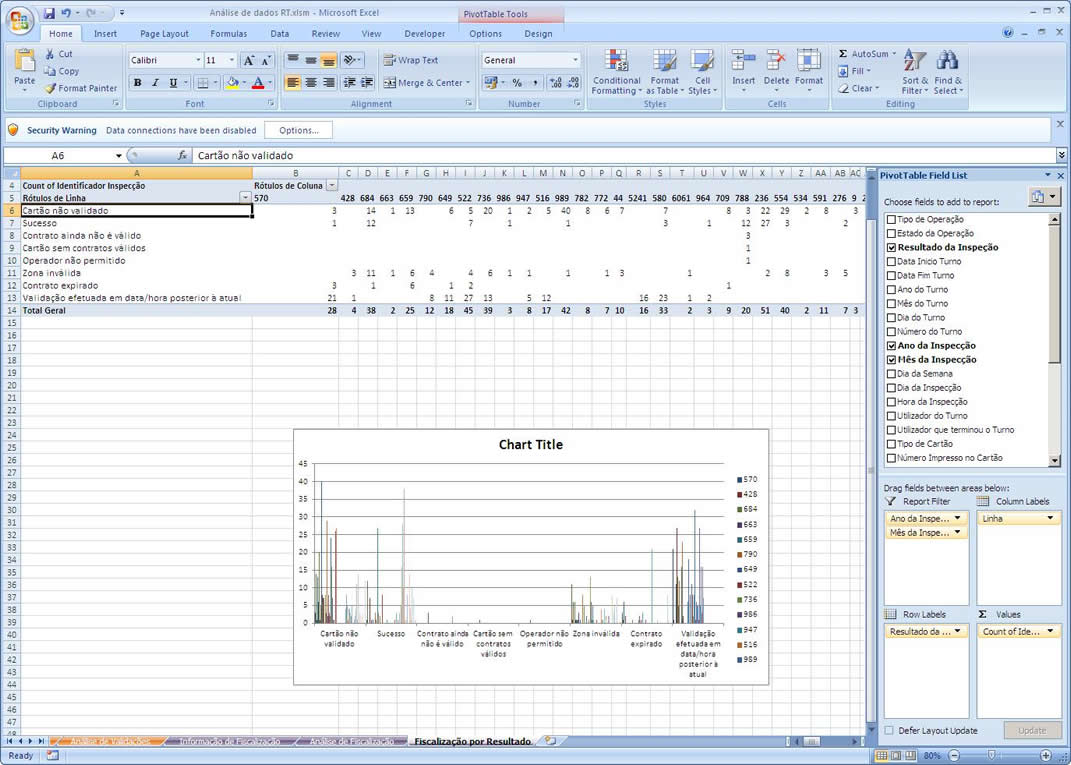Click the Sort & Filter icon
Screen dimensions: 1071x765
point(915,62)
